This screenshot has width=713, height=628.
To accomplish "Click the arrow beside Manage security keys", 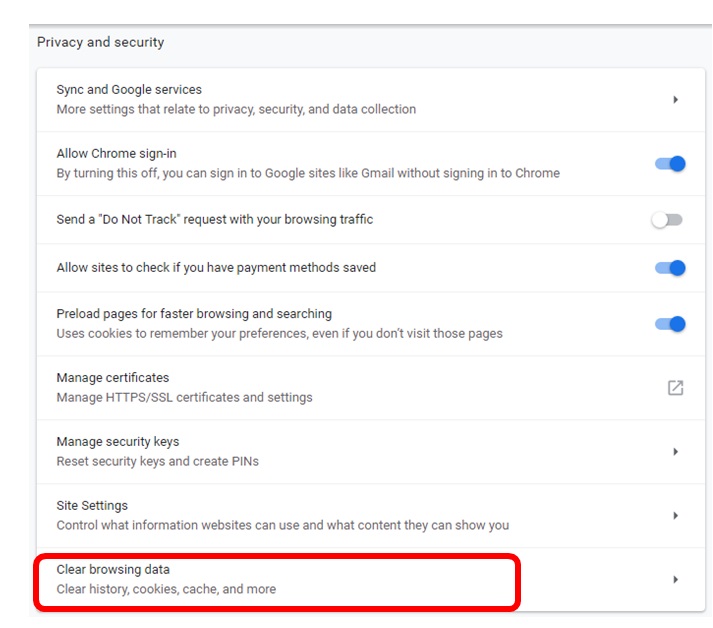I will [x=676, y=452].
